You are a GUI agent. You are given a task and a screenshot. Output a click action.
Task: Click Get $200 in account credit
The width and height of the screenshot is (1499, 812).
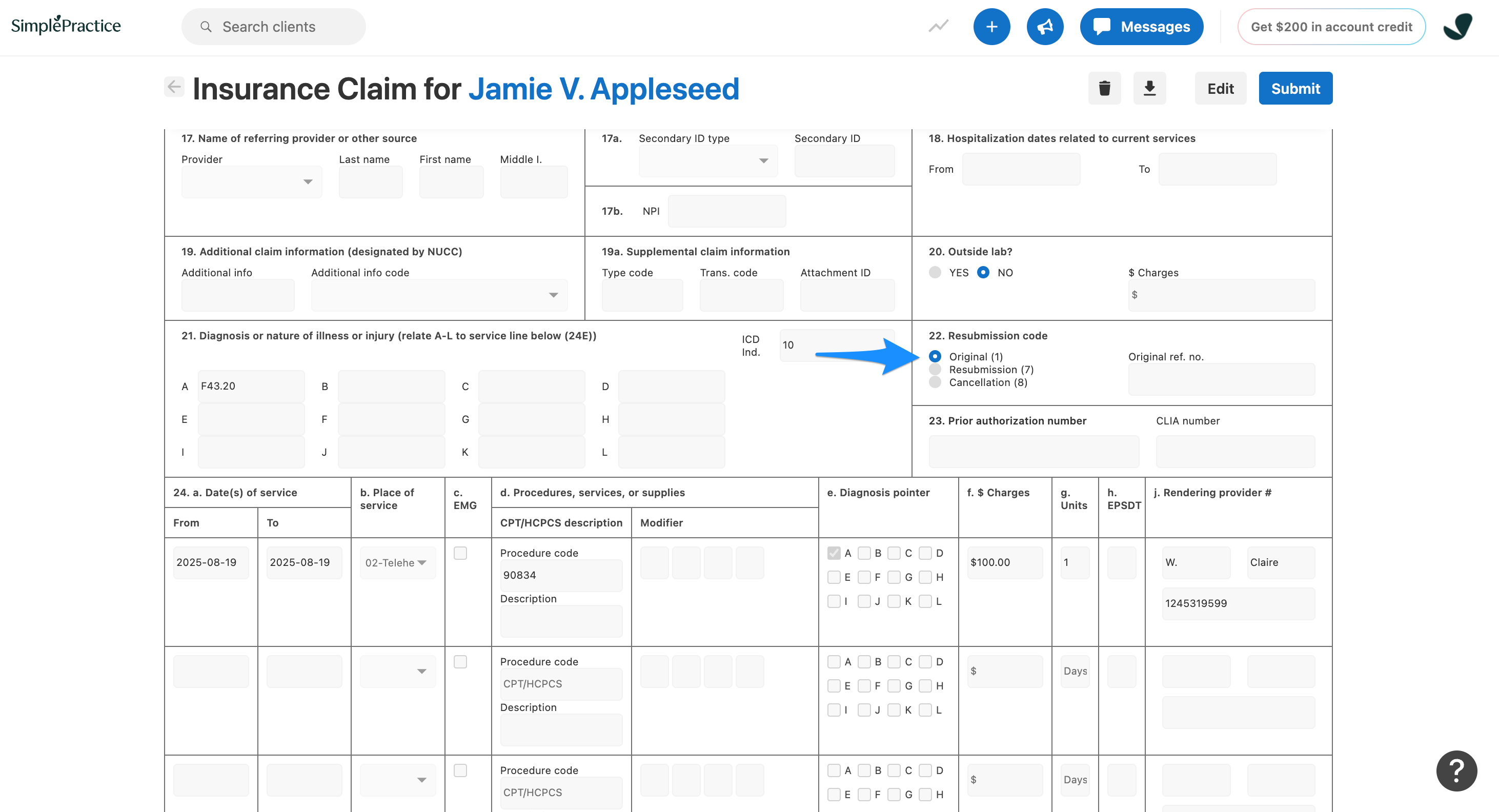tap(1331, 27)
